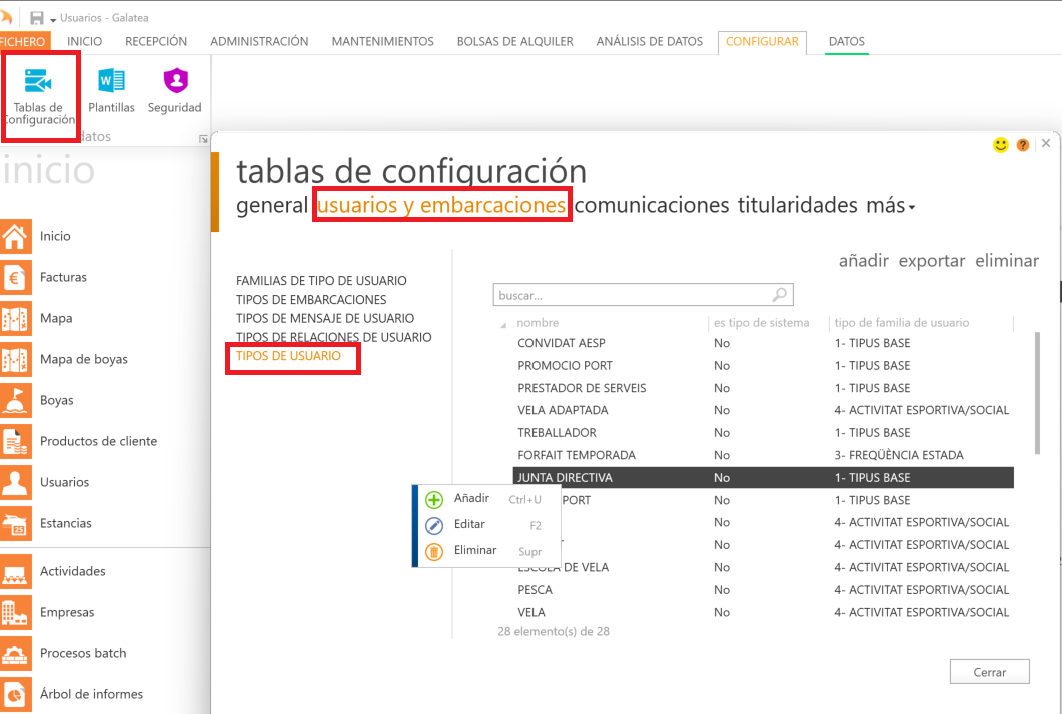1062x714 pixels.
Task: Click in the buscar search field
Action: click(x=632, y=296)
